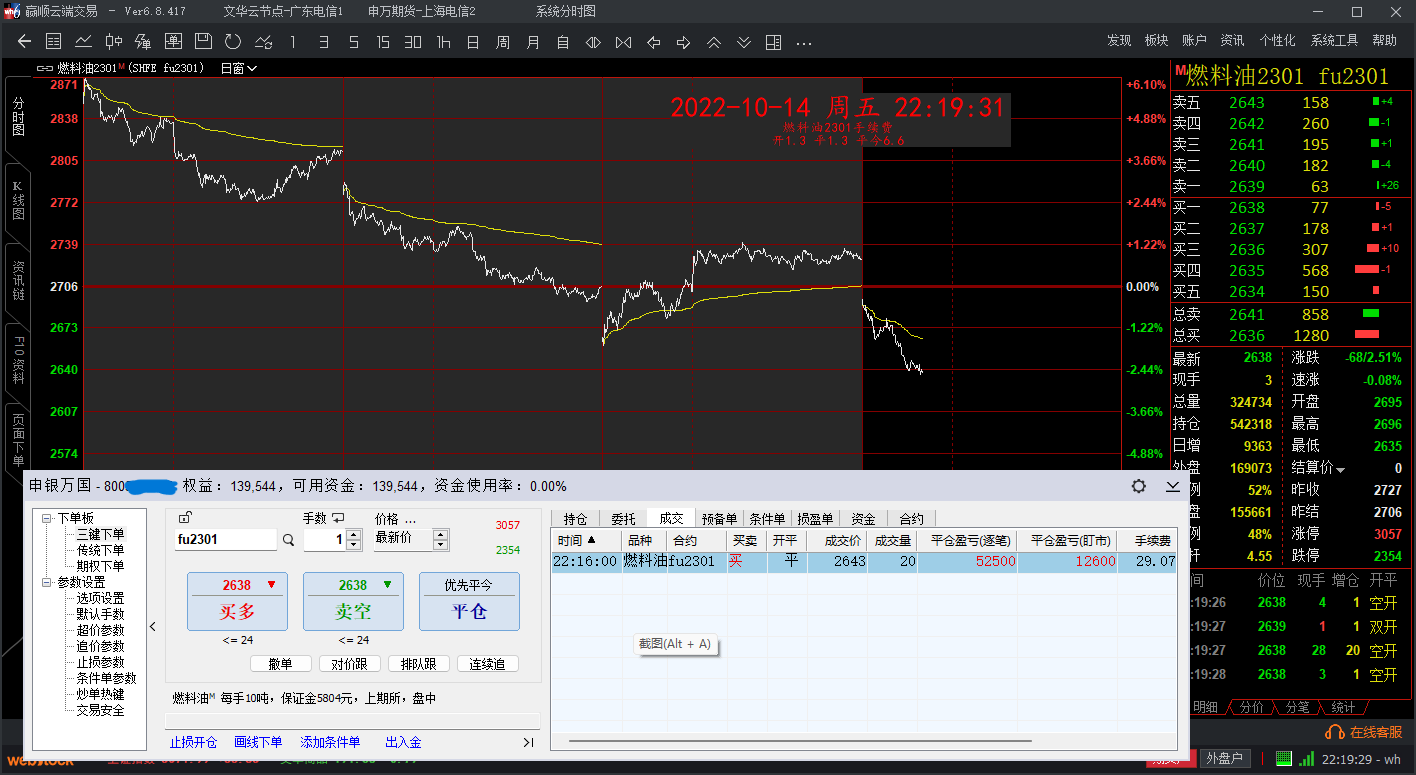1416x775 pixels.
Task: Sort by the 时间 column header
Action: (x=585, y=540)
